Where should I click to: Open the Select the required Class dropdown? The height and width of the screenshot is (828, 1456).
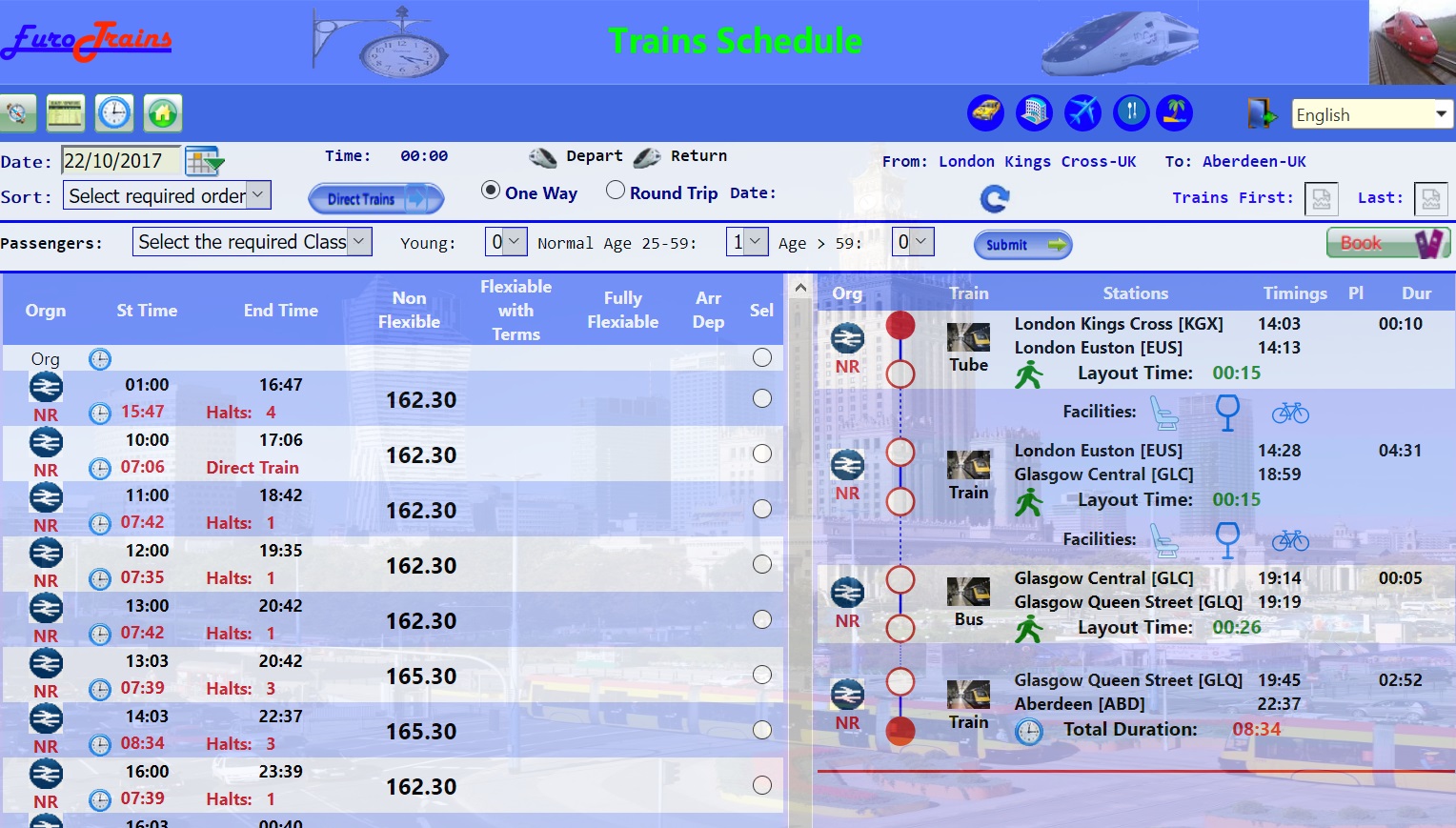point(253,242)
